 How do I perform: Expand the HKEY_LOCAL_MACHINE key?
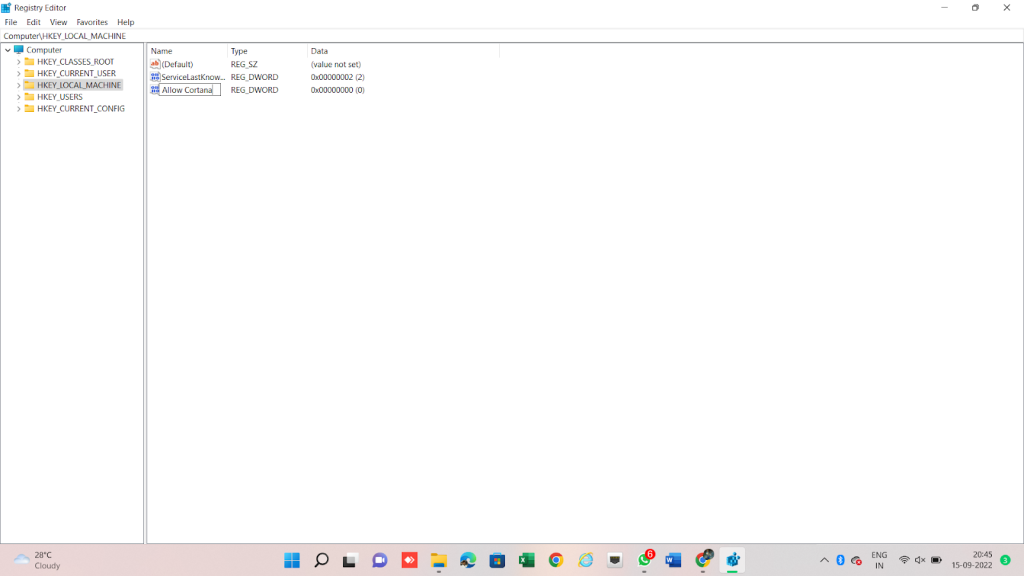[18, 85]
